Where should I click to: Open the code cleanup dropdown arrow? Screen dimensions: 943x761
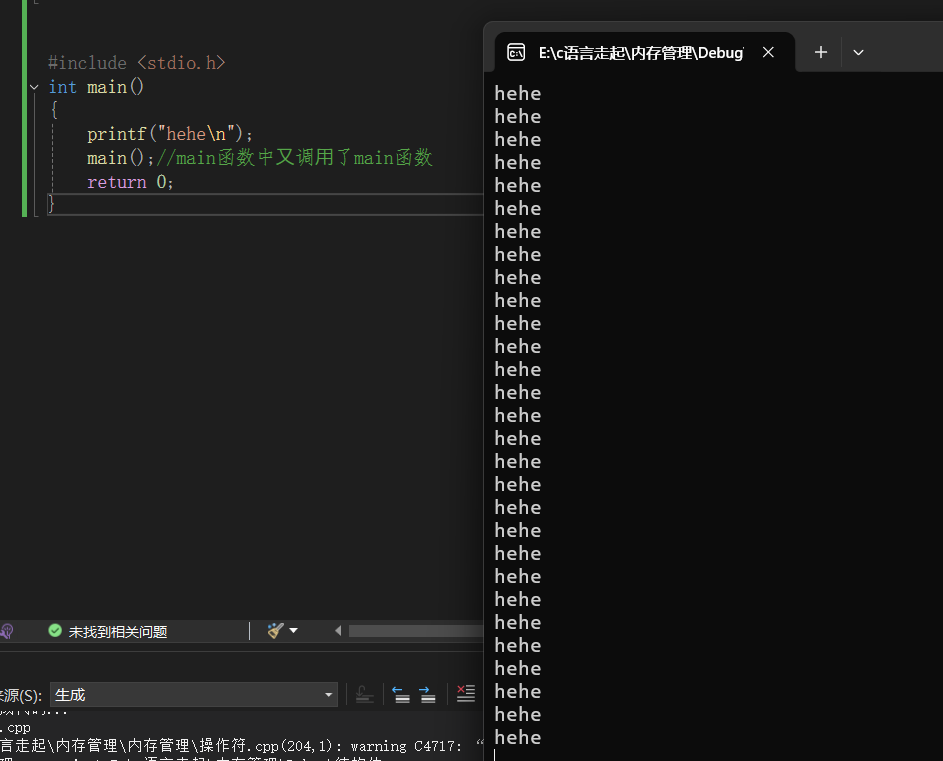pyautogui.click(x=293, y=630)
